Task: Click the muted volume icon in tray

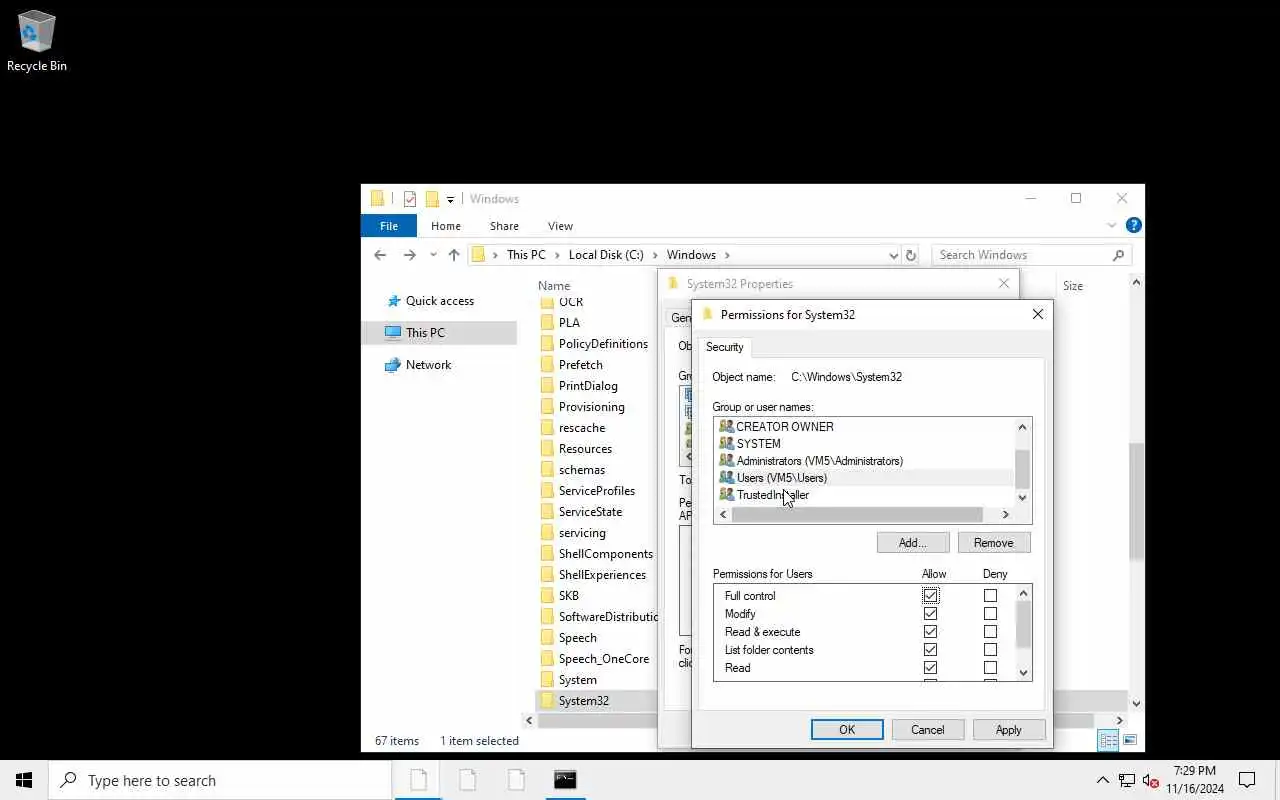Action: coord(1150,781)
